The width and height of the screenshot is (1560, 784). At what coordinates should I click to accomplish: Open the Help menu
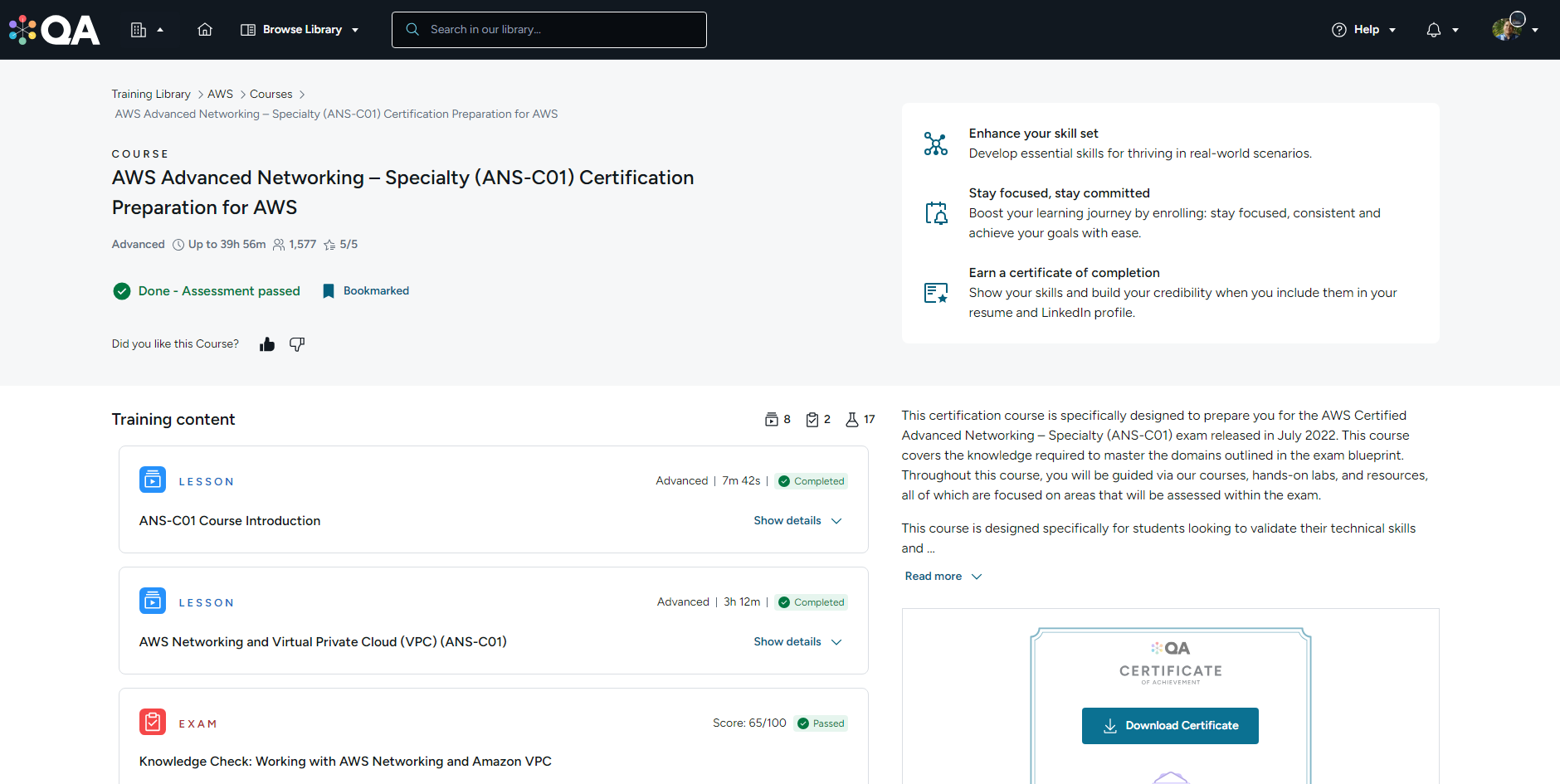pyautogui.click(x=1363, y=30)
